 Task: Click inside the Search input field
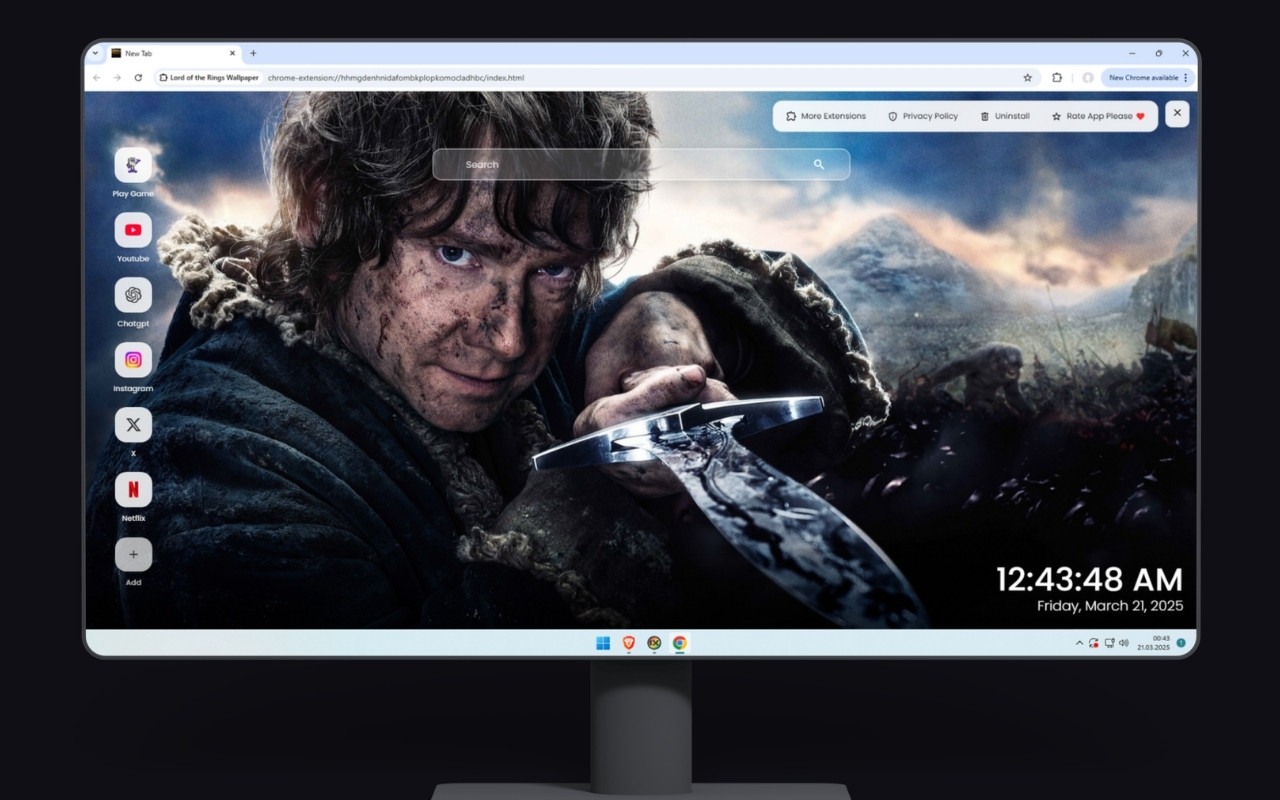(600, 164)
